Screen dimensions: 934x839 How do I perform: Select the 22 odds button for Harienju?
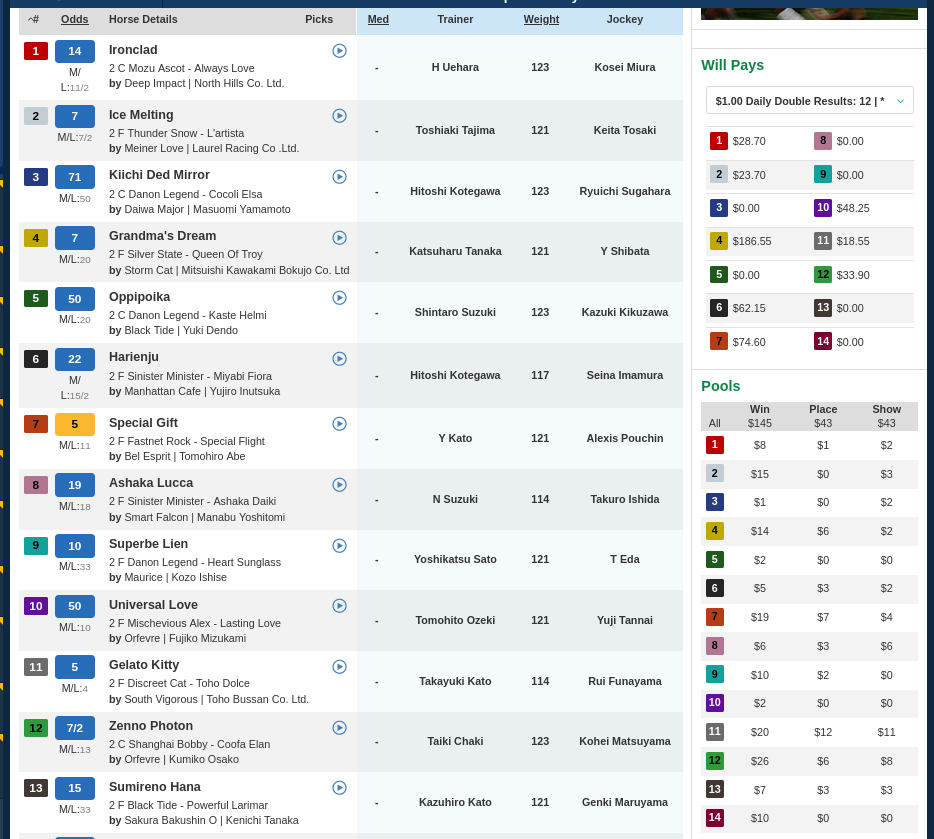click(74, 359)
